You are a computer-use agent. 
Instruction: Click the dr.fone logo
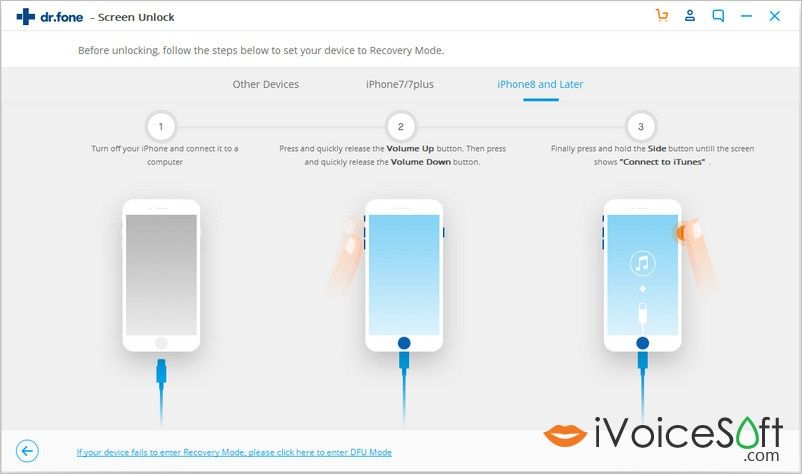50,17
